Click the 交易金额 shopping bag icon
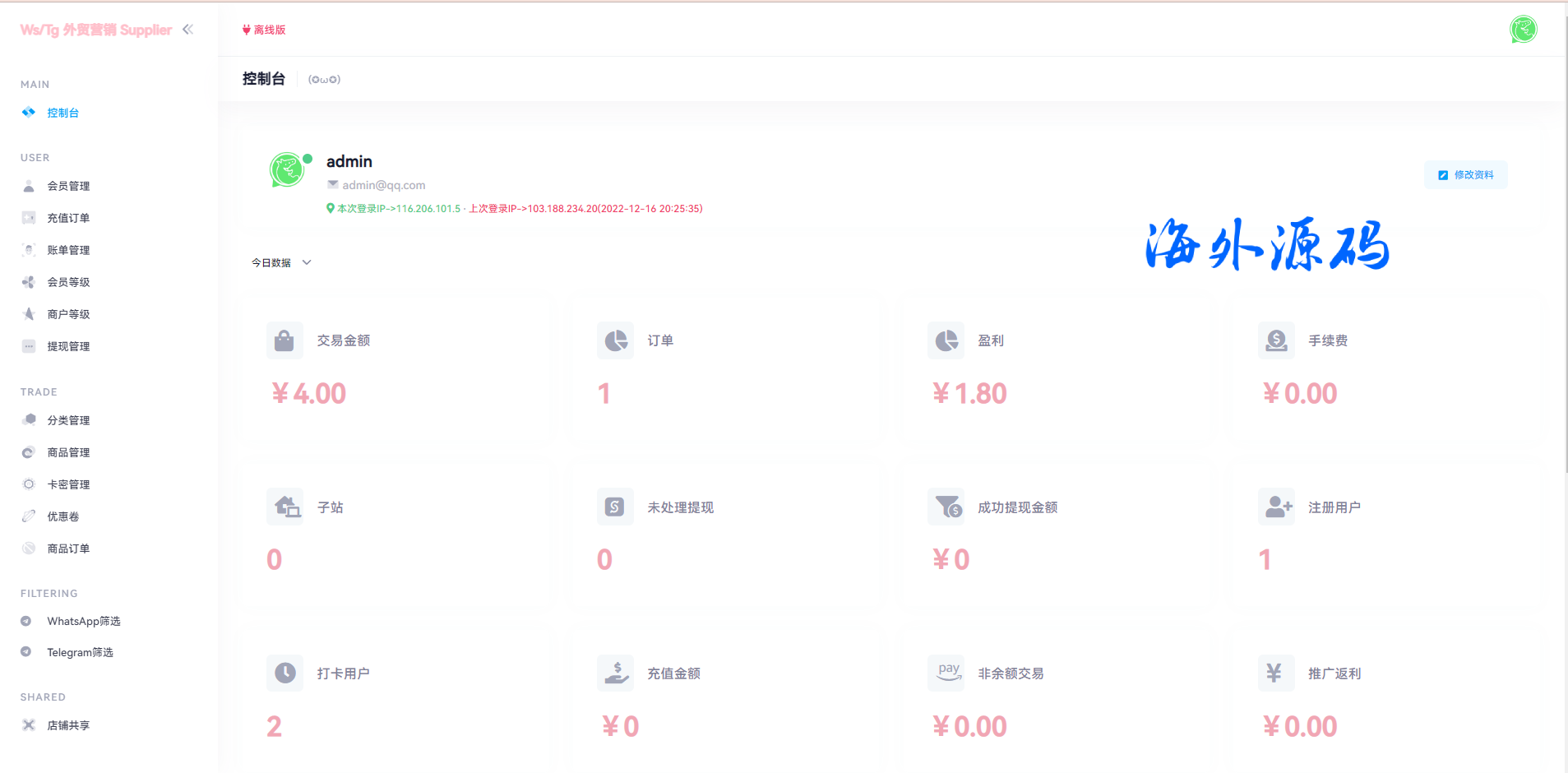1568x773 pixels. (x=284, y=340)
